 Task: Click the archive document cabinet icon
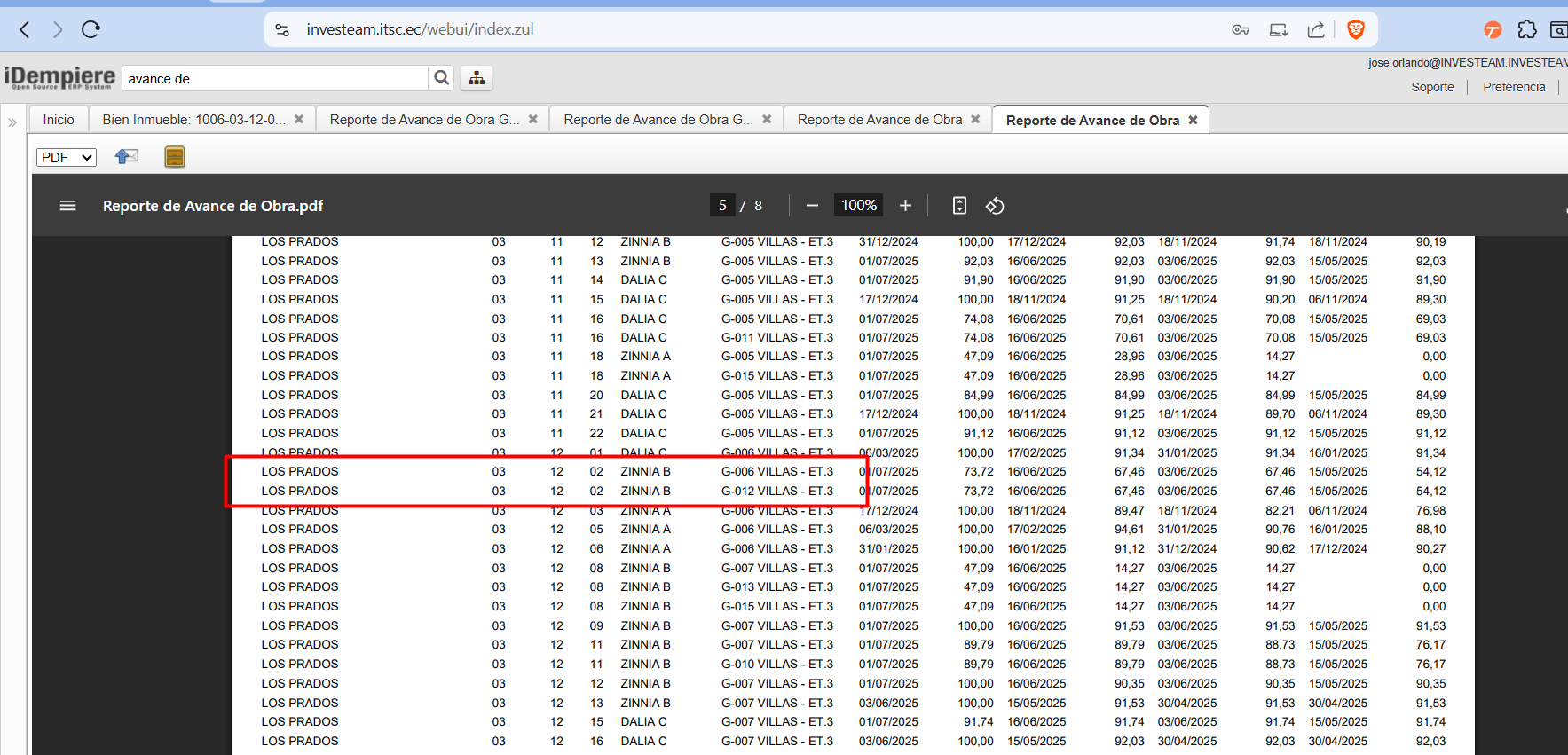tap(175, 157)
